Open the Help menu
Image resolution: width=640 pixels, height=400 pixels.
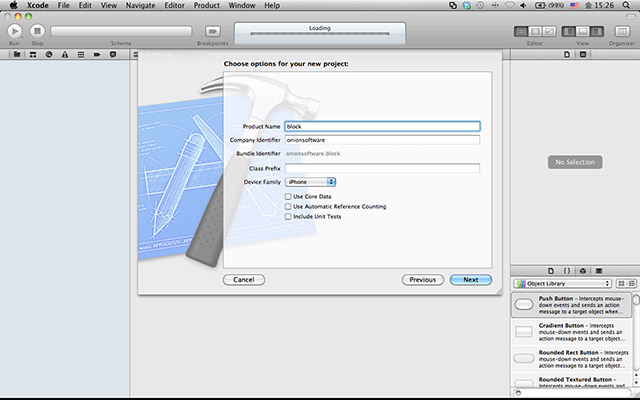[272, 5]
